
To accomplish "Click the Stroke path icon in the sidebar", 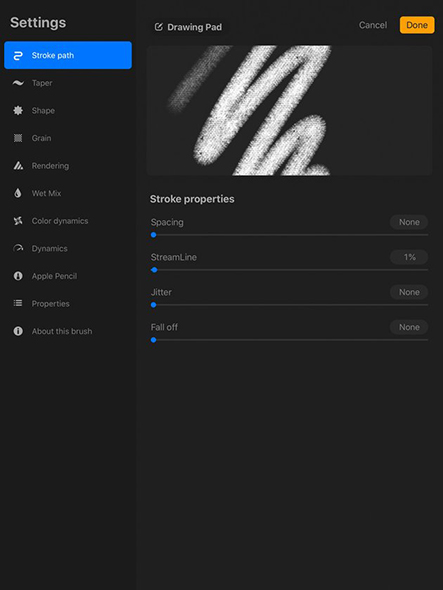I will [x=18, y=56].
